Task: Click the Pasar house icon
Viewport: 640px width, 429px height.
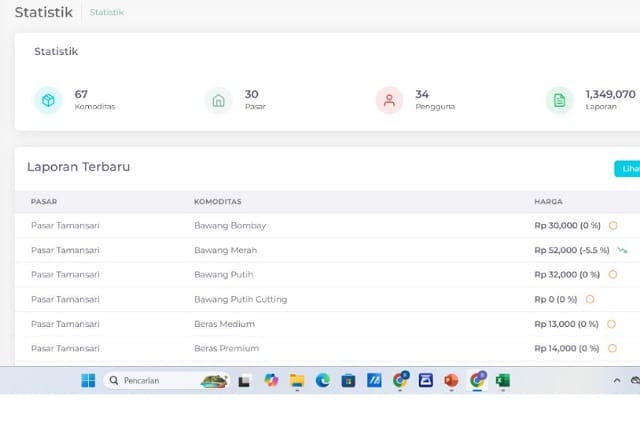Action: click(x=218, y=100)
